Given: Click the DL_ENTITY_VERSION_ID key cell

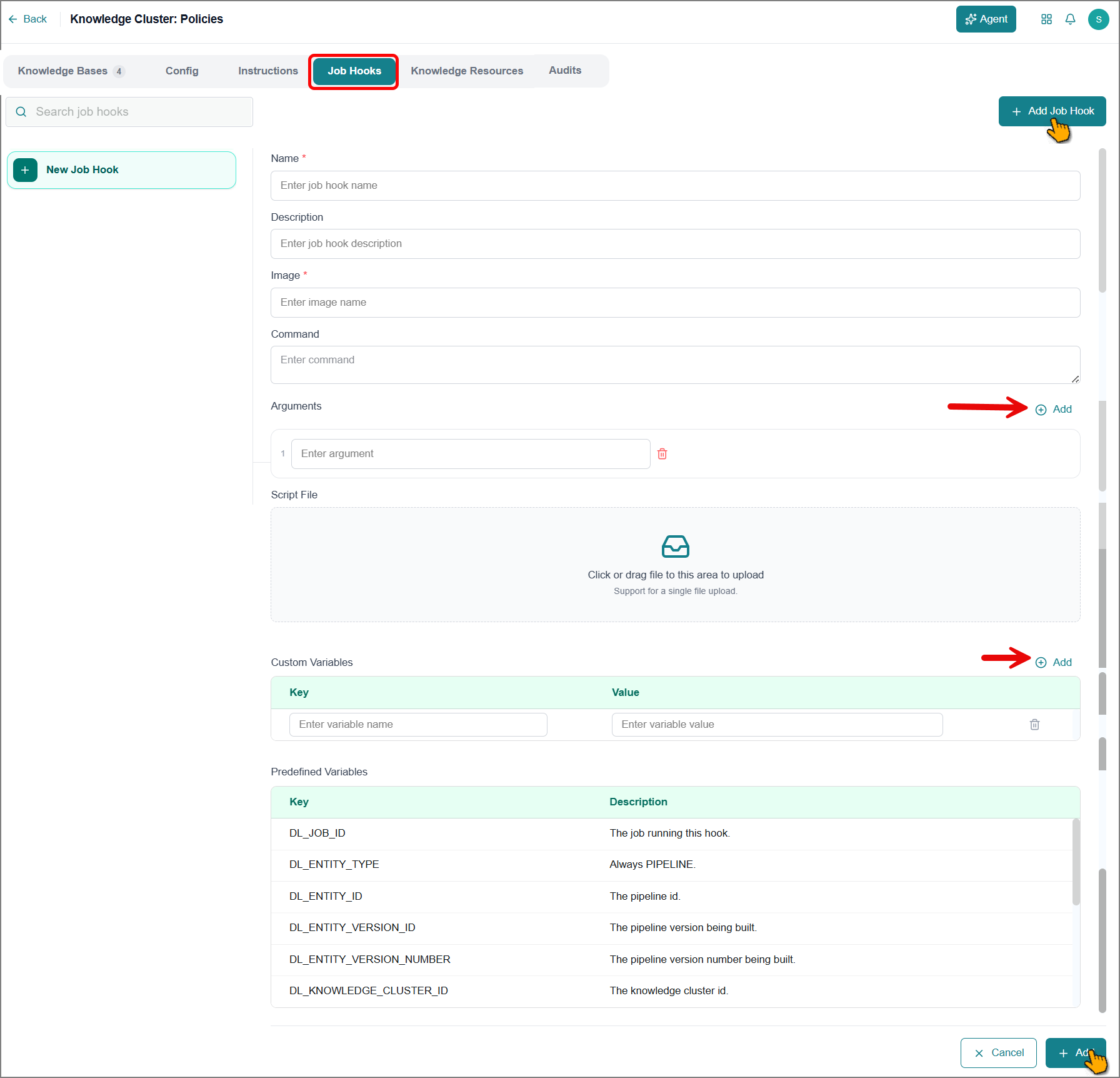Looking at the screenshot, I should click(x=352, y=928).
